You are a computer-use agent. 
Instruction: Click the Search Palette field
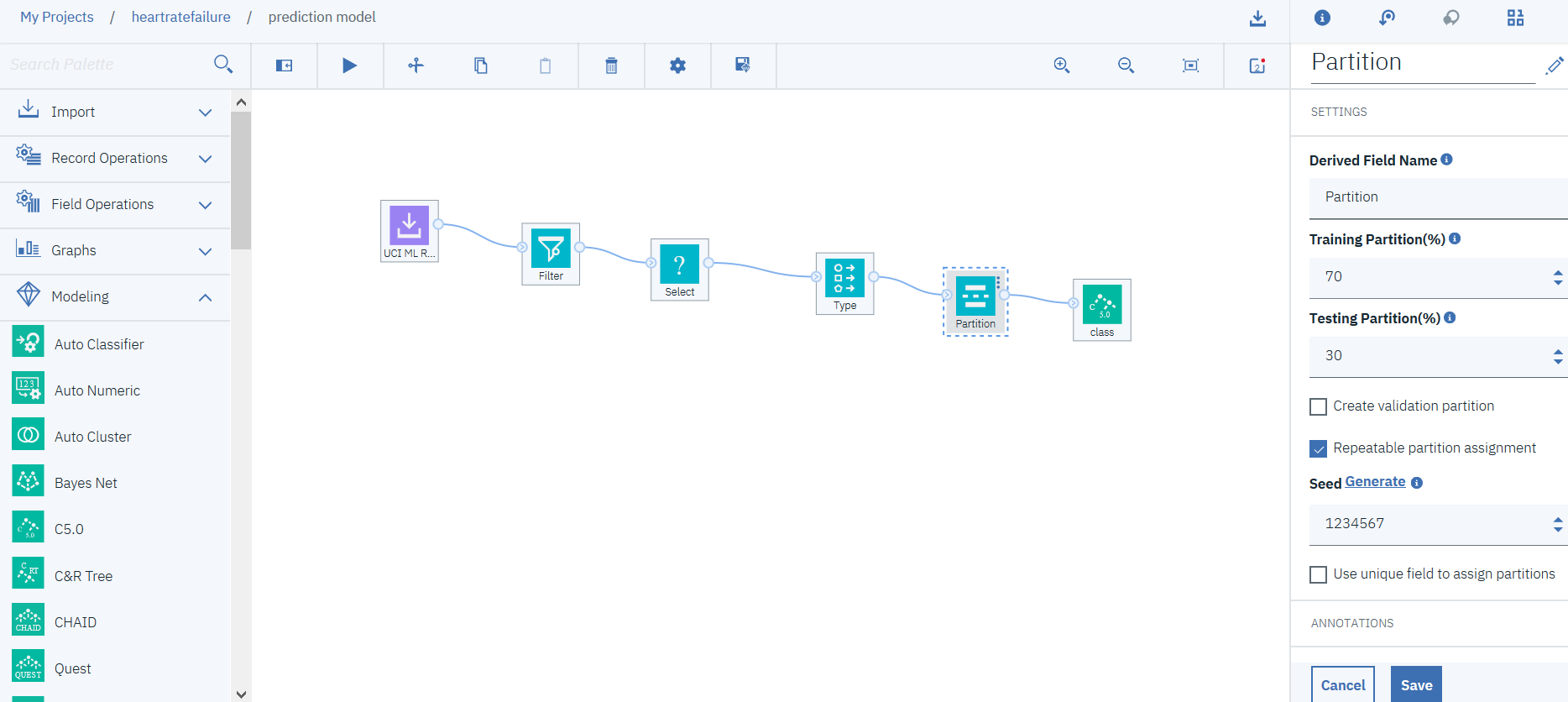click(105, 65)
